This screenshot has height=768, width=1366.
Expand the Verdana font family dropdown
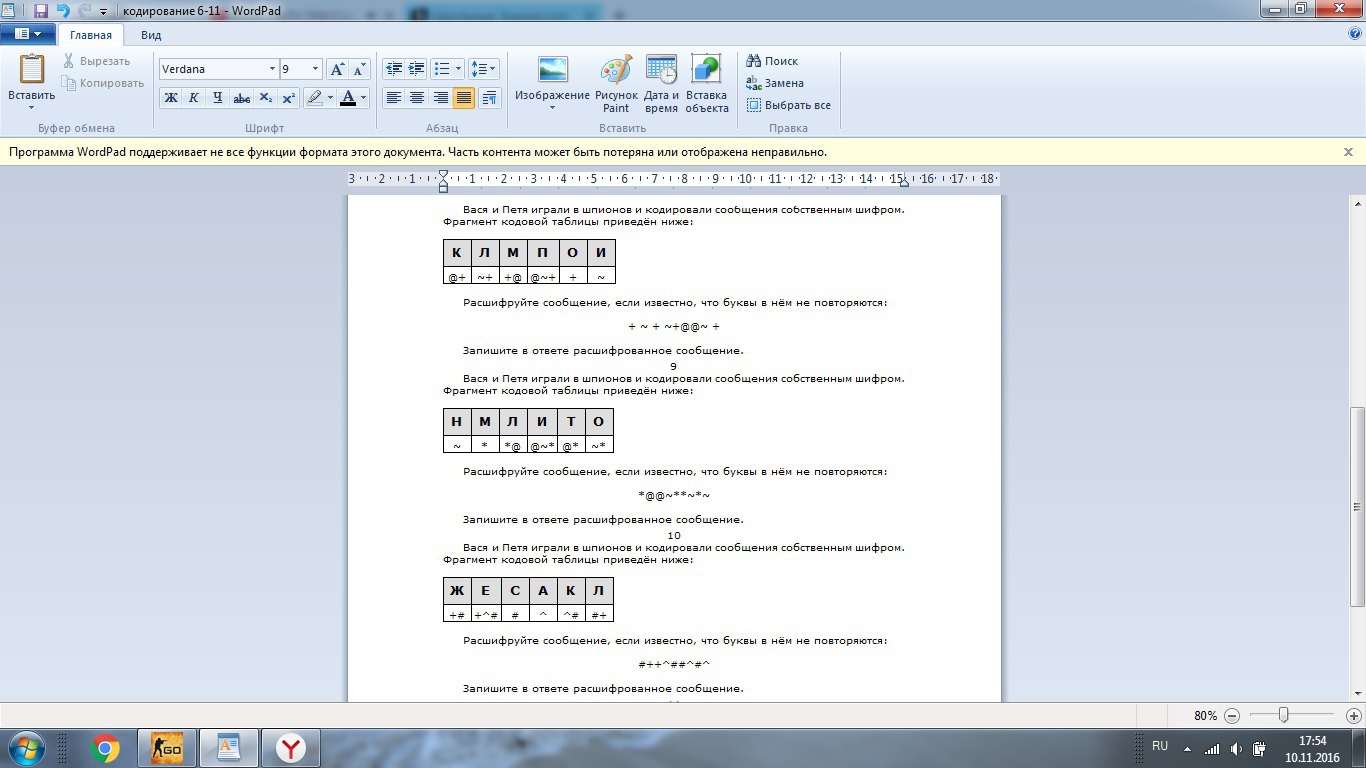click(272, 69)
